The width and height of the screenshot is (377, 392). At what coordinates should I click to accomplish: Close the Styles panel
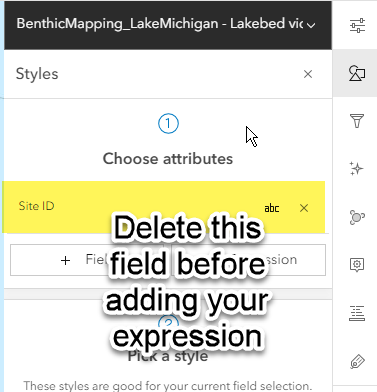[x=308, y=74]
